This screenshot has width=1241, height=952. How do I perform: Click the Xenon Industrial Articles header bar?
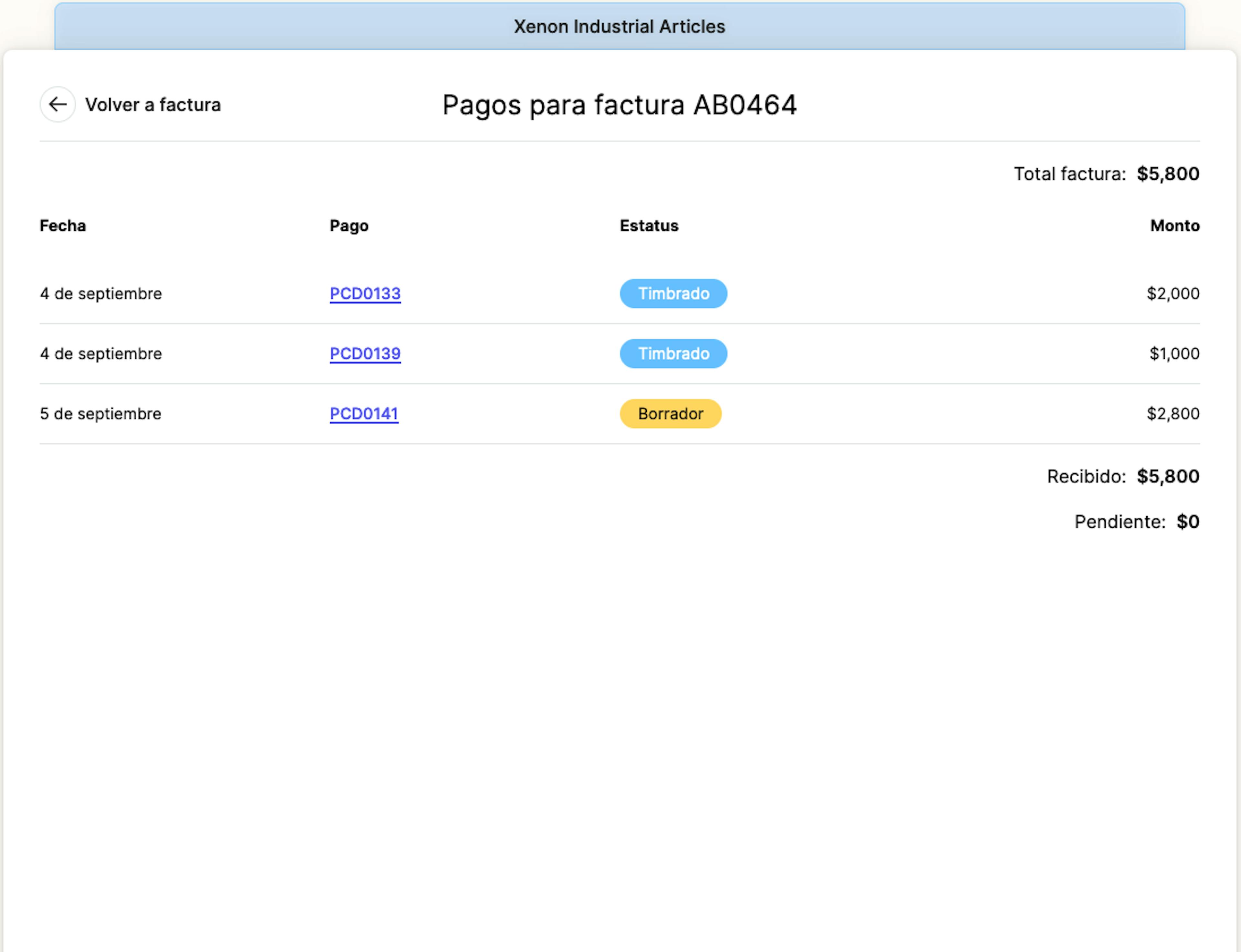619,26
